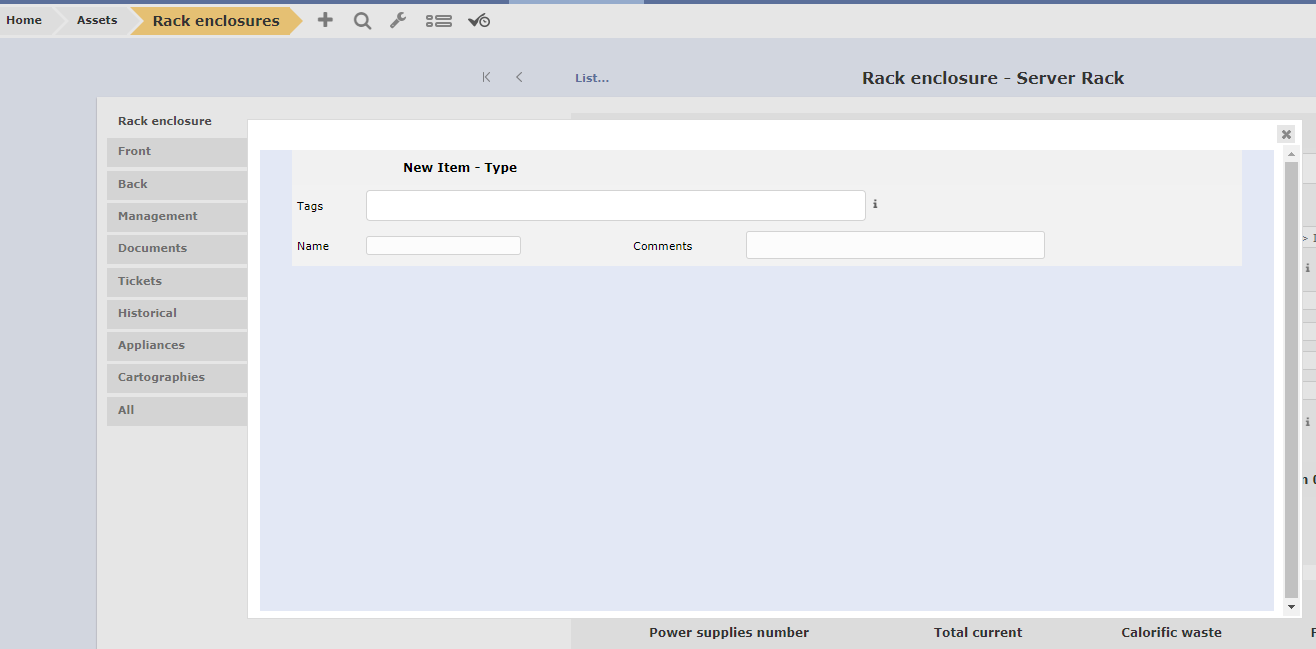Viewport: 1316px width, 649px height.
Task: Click 'Total current' column header
Action: pos(978,633)
